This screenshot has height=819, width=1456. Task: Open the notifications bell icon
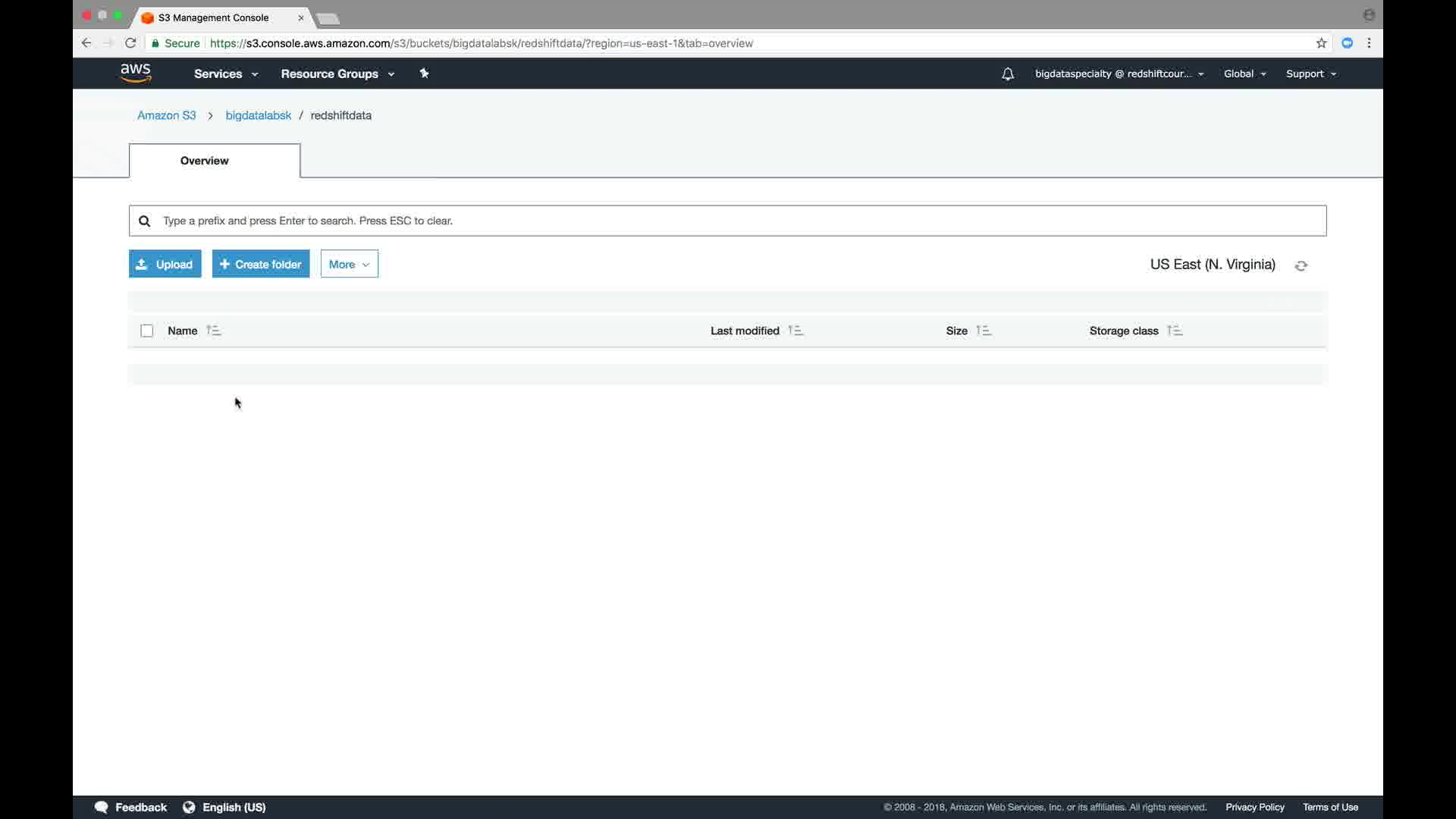click(1007, 74)
